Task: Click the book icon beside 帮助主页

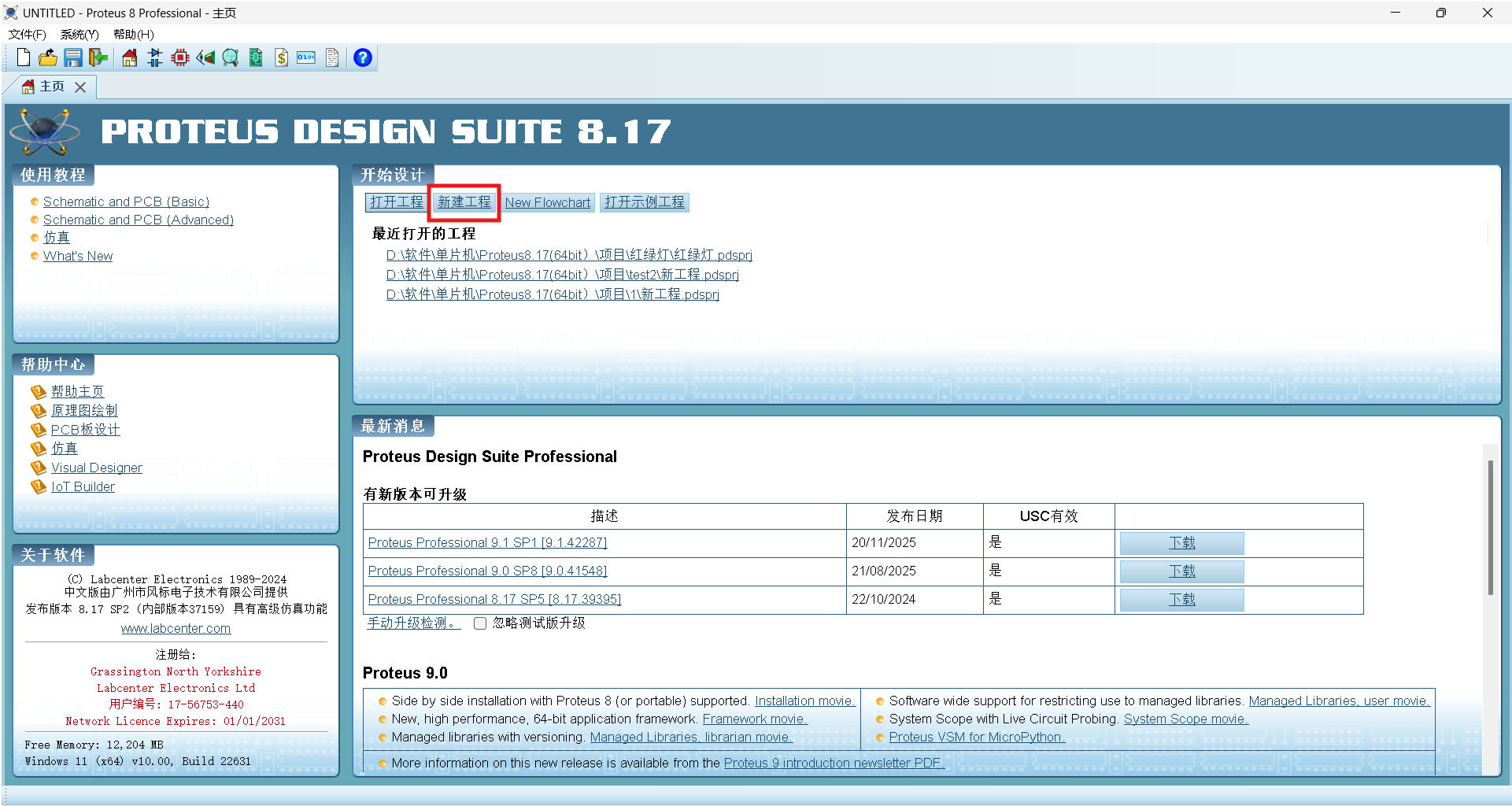Action: pyautogui.click(x=39, y=391)
